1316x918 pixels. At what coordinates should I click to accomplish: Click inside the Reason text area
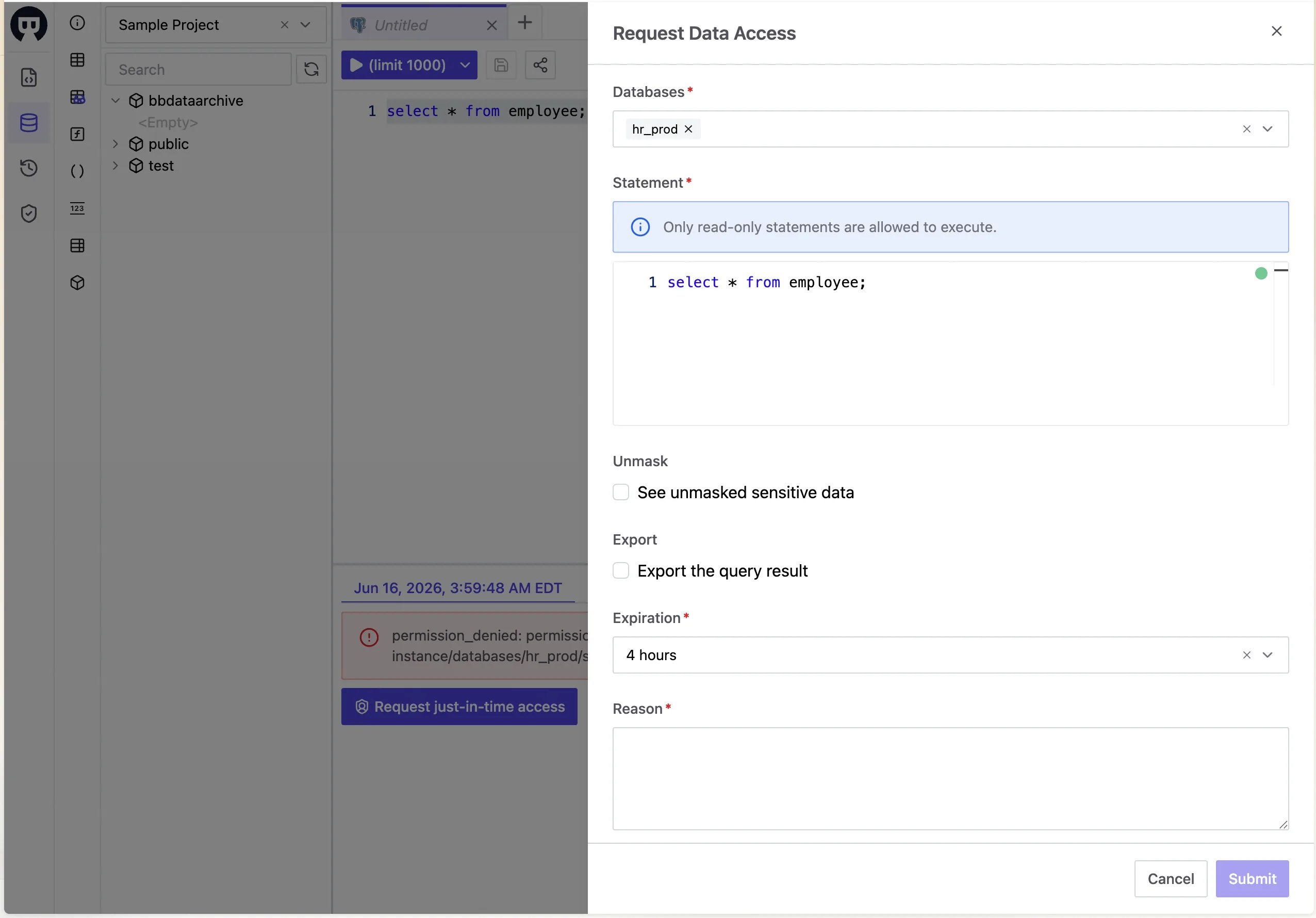pos(950,779)
